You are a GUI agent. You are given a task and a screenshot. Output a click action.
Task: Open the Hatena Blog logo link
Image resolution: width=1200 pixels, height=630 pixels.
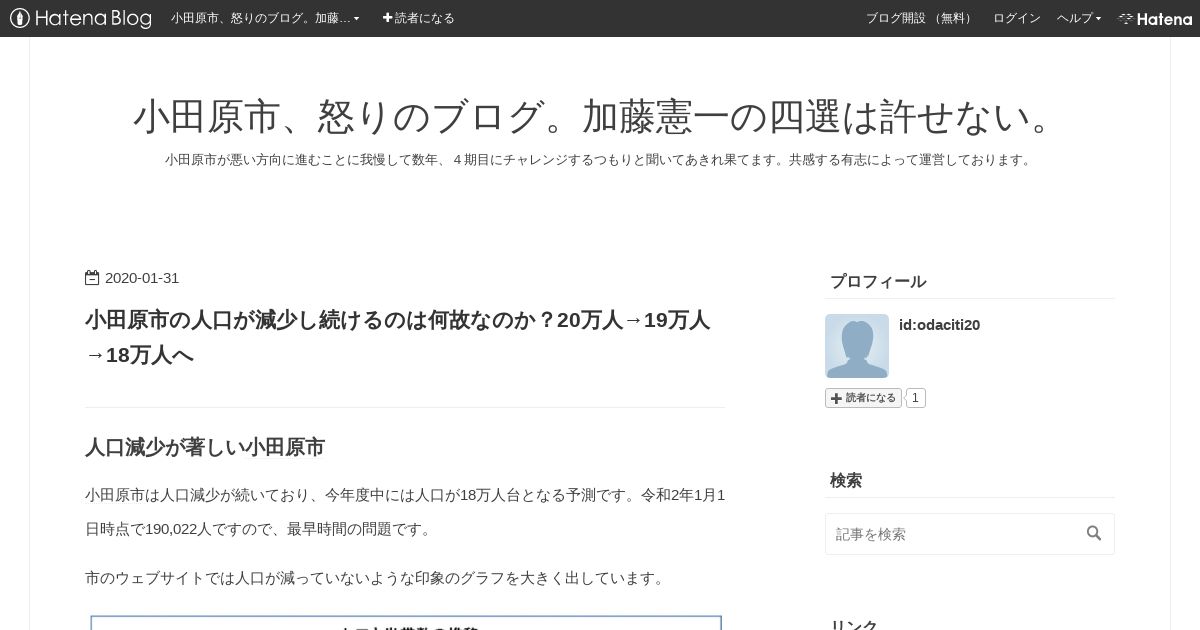pyautogui.click(x=81, y=18)
